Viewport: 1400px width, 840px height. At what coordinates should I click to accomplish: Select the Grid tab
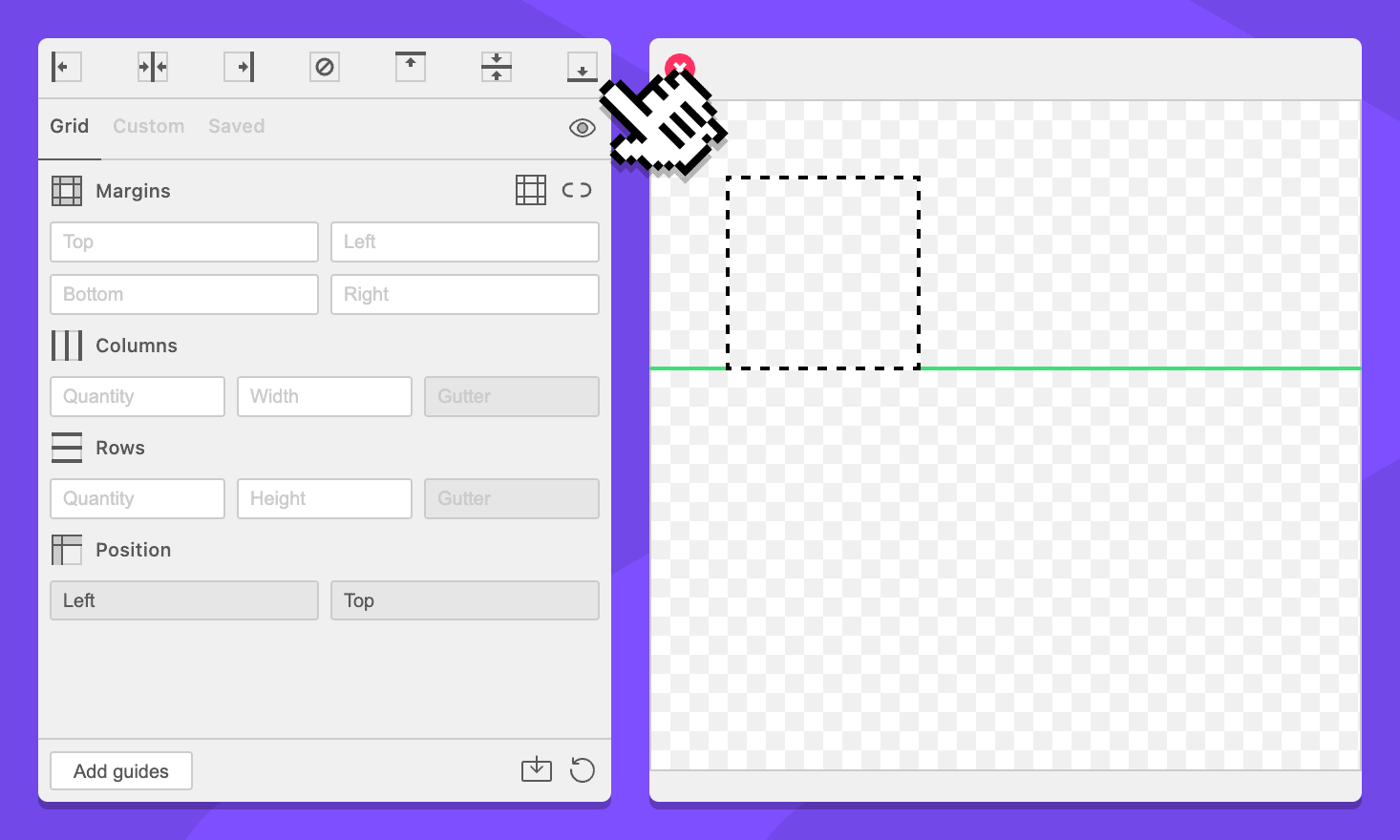click(x=70, y=126)
